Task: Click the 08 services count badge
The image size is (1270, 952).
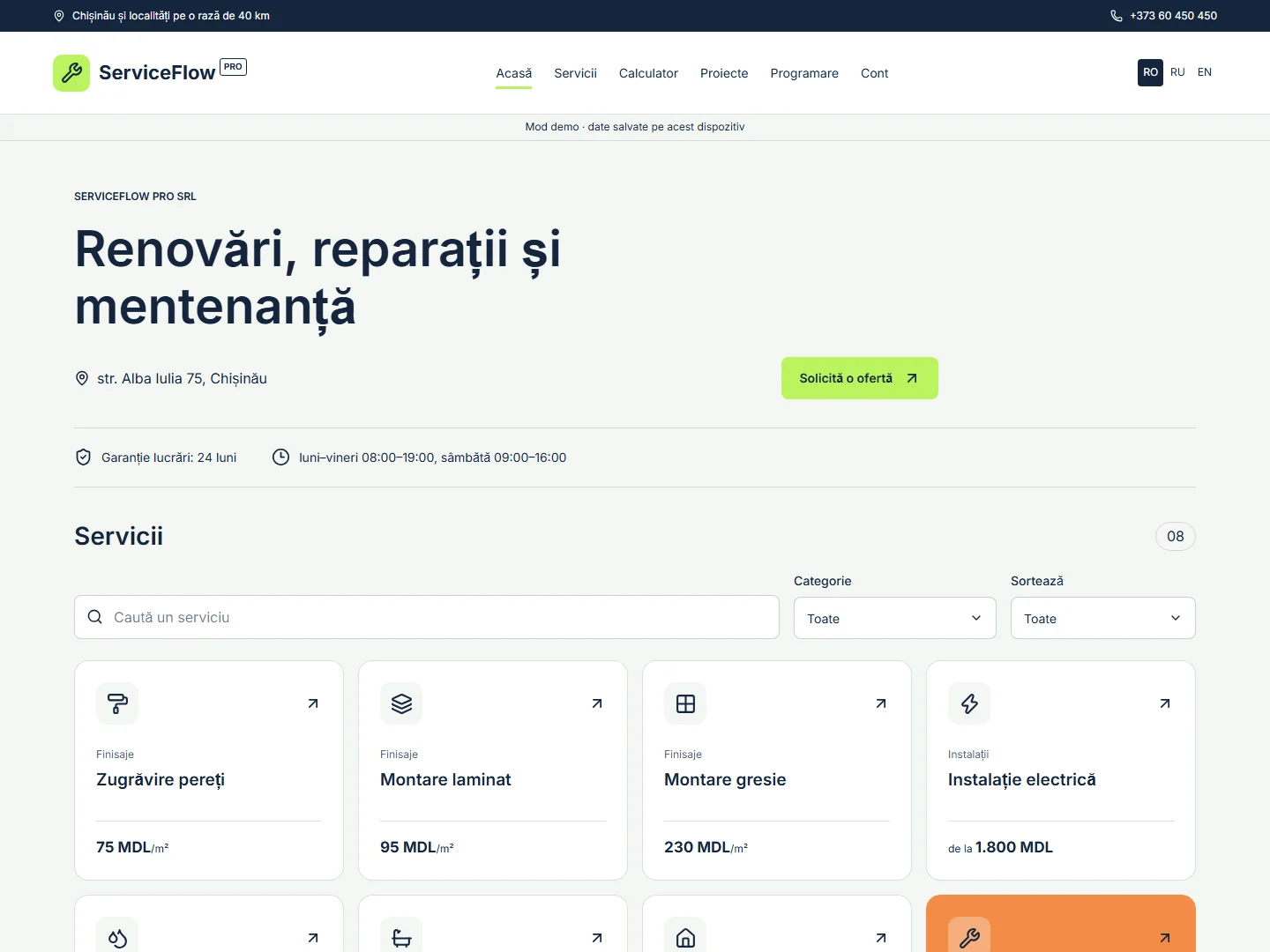Action: 1176,536
